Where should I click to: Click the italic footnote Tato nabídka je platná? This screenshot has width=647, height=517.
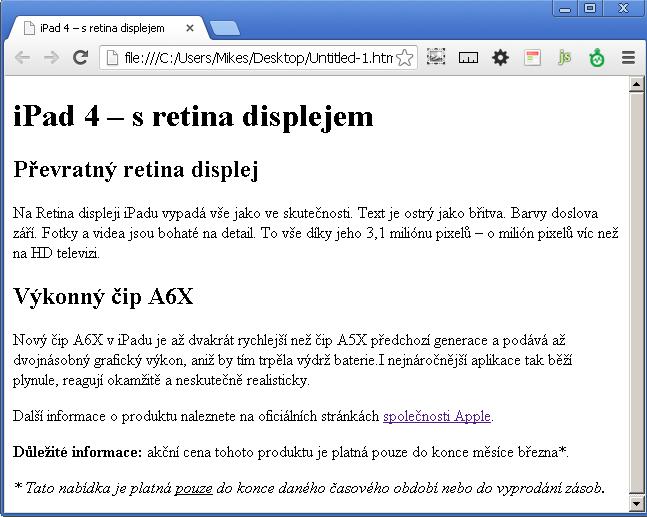(x=309, y=489)
